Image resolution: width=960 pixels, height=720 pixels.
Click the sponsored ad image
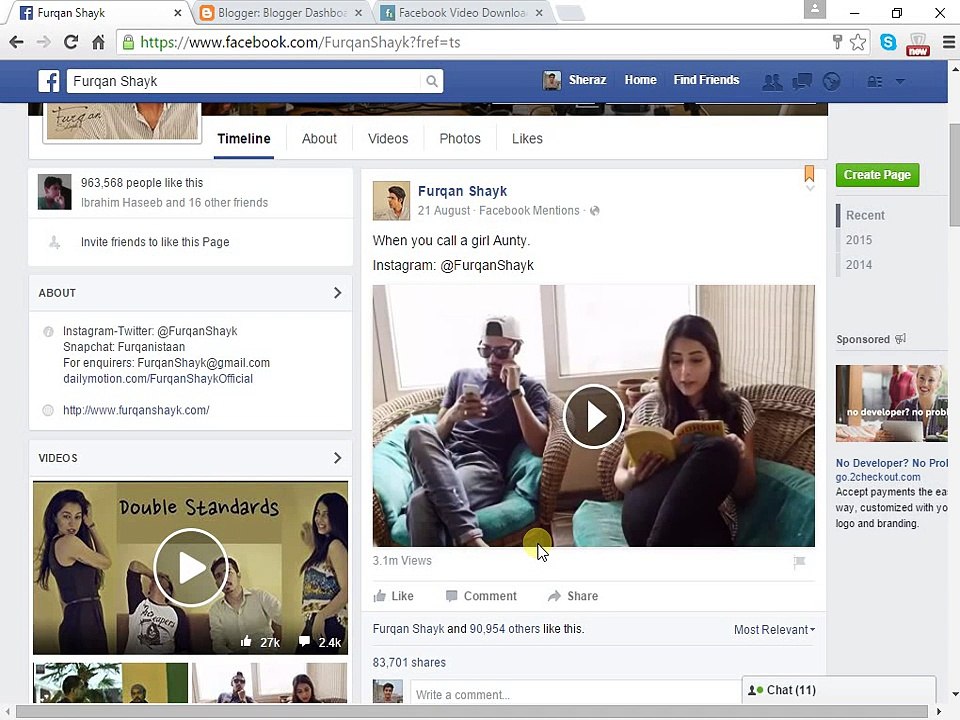pos(891,403)
